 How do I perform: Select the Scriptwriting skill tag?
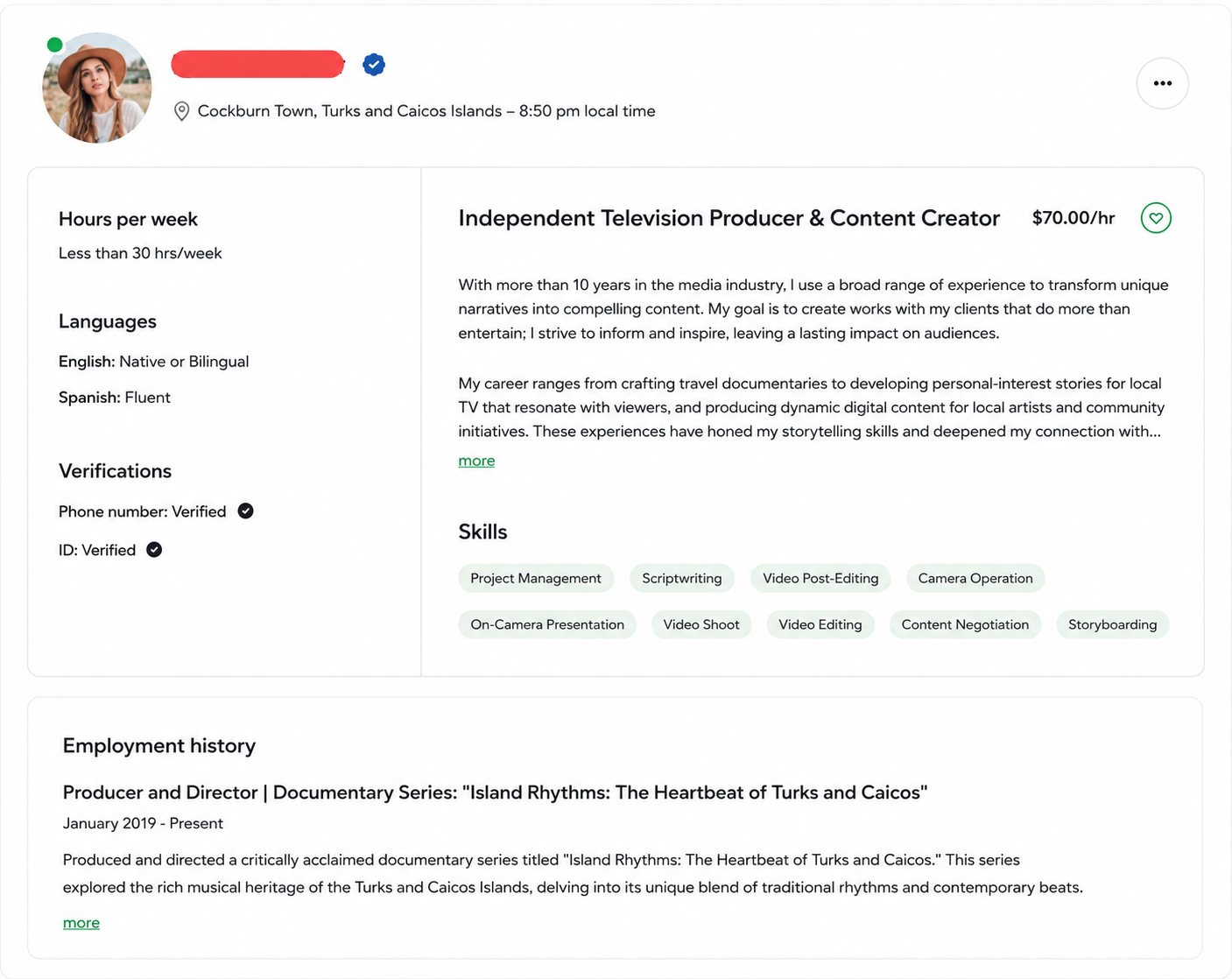[x=682, y=578]
